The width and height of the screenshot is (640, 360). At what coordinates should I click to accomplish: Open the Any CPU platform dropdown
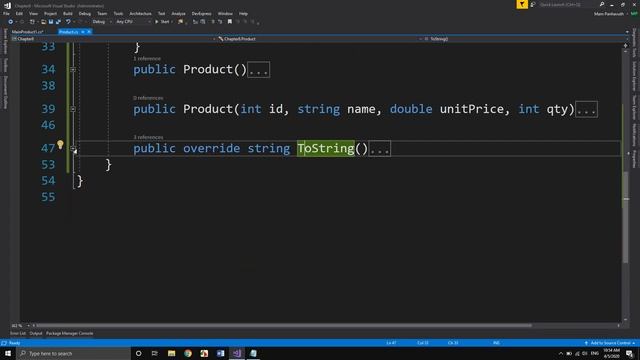[133, 22]
